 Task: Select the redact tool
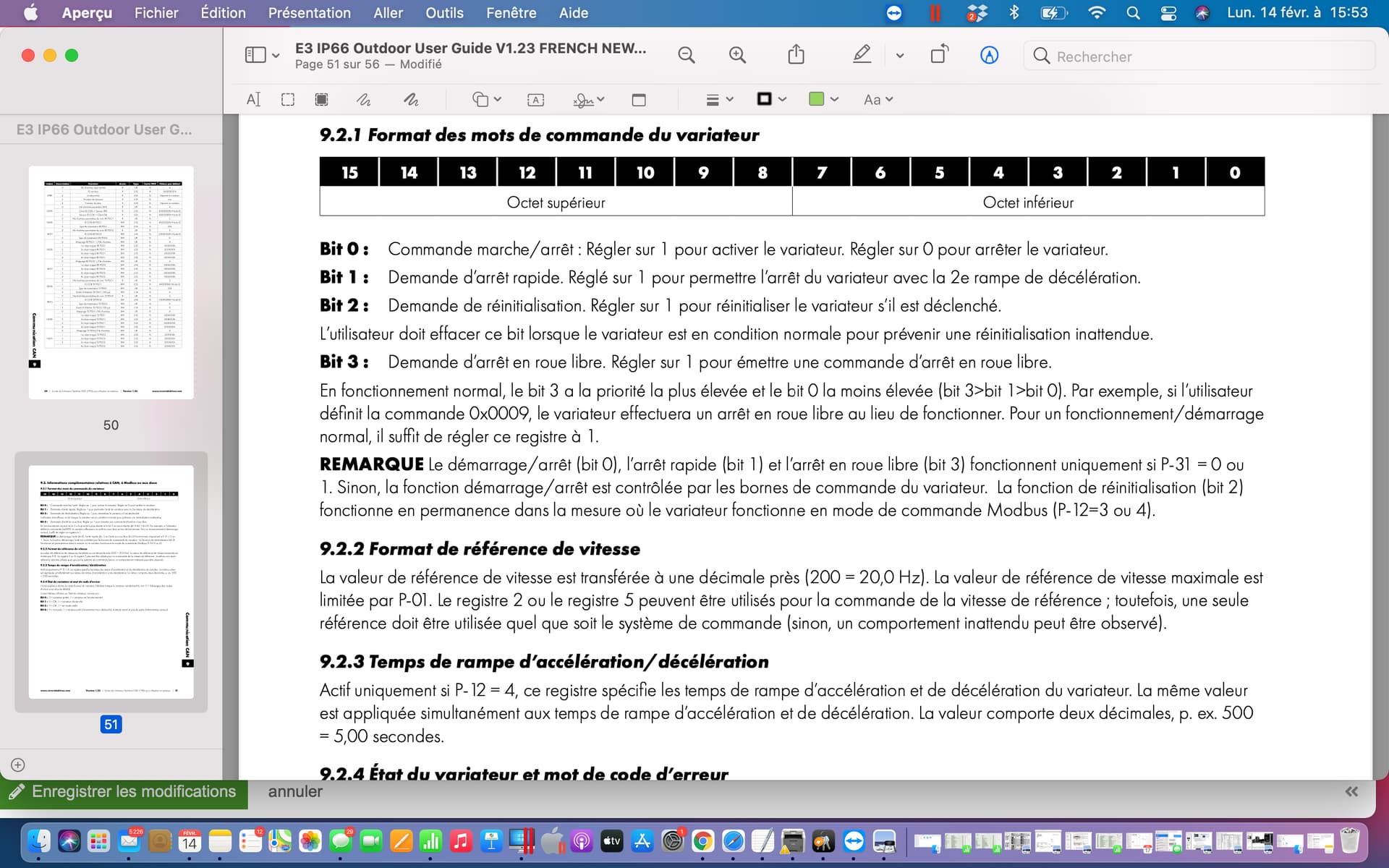point(322,100)
